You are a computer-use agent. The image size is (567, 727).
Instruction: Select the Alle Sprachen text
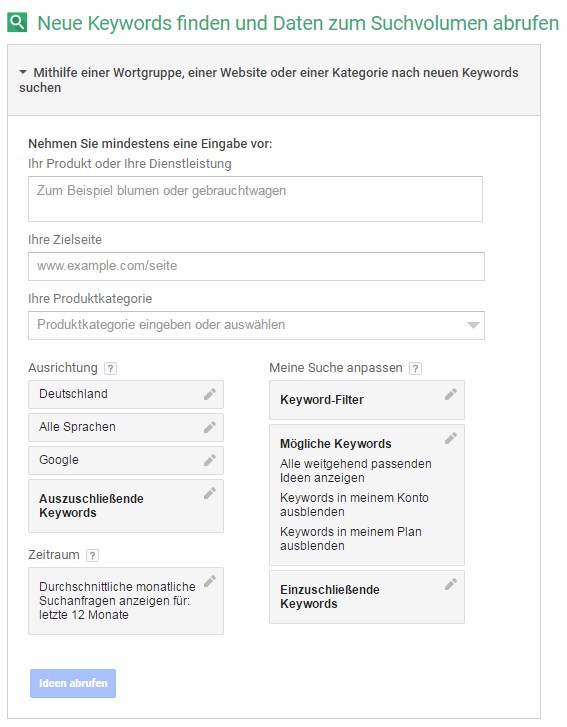77,427
